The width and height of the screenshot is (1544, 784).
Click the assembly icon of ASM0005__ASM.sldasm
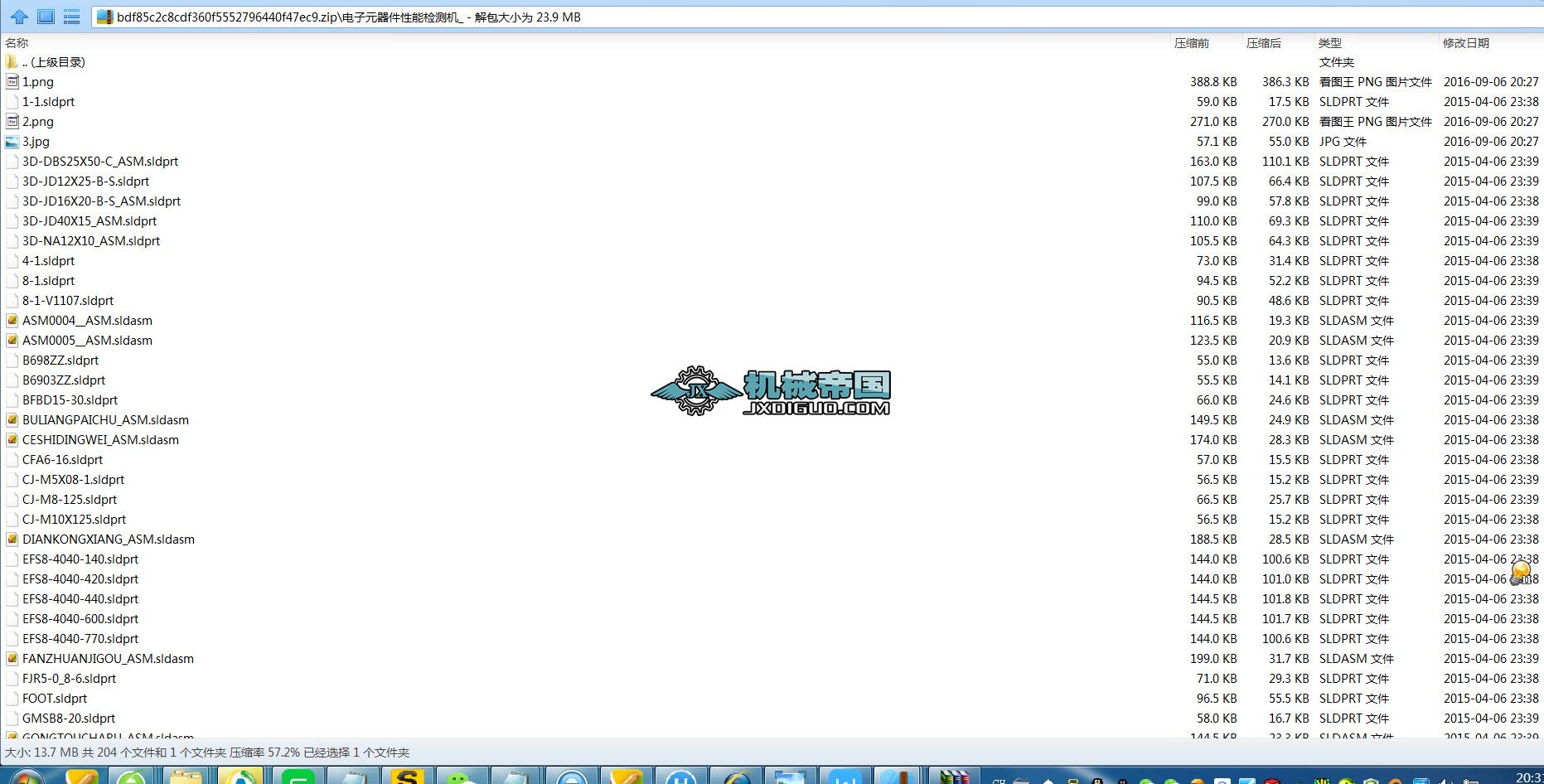point(12,341)
